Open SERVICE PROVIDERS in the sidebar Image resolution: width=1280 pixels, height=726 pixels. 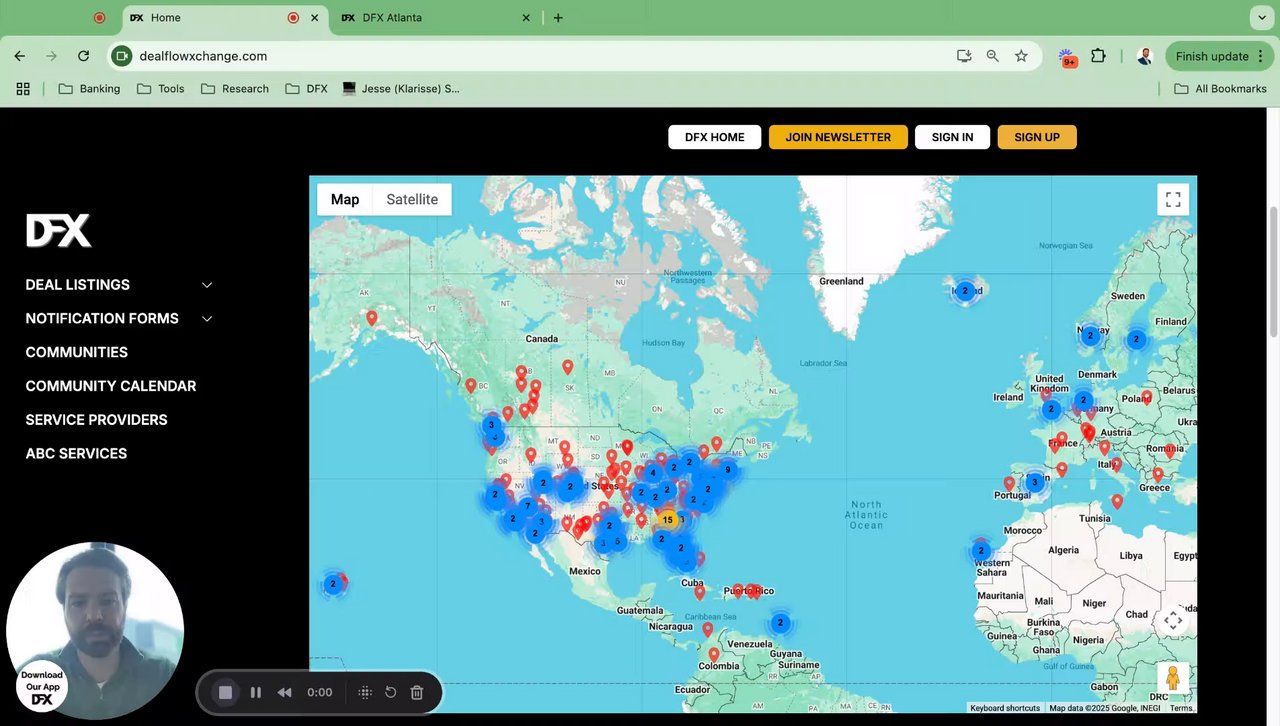97,420
